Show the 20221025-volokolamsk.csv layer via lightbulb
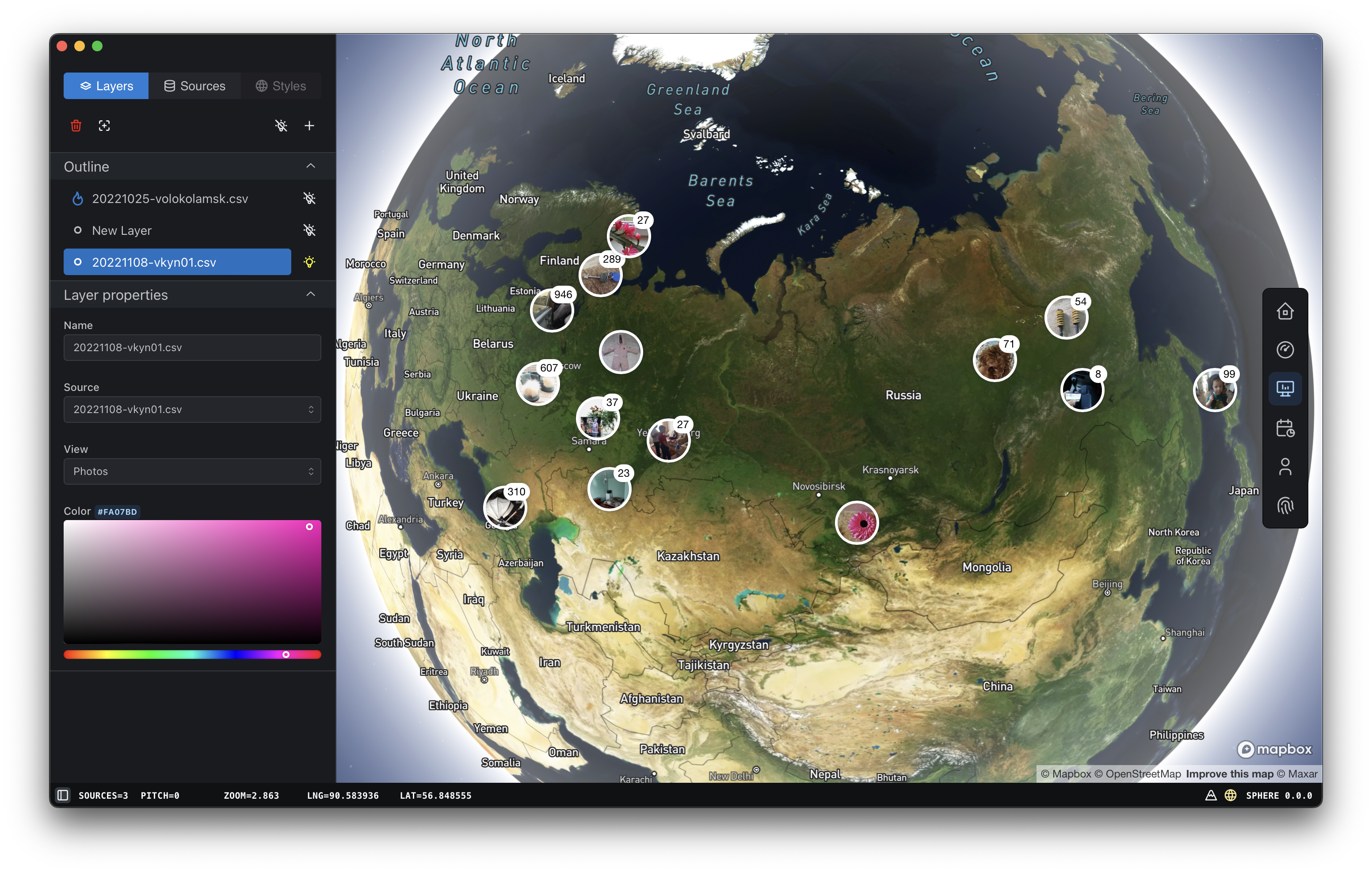This screenshot has height=873, width=1372. click(309, 199)
